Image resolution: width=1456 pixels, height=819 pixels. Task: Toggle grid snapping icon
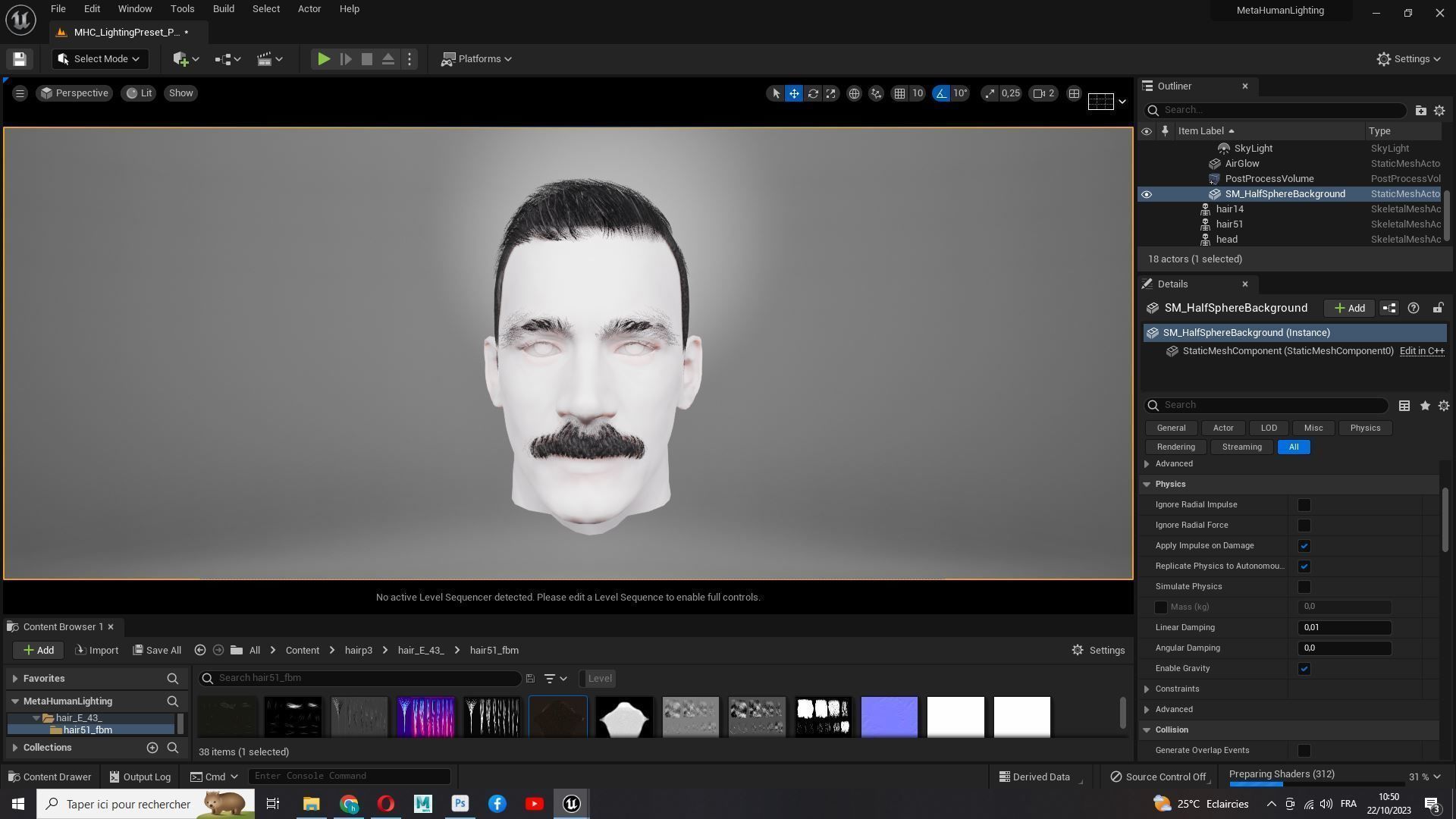click(899, 93)
